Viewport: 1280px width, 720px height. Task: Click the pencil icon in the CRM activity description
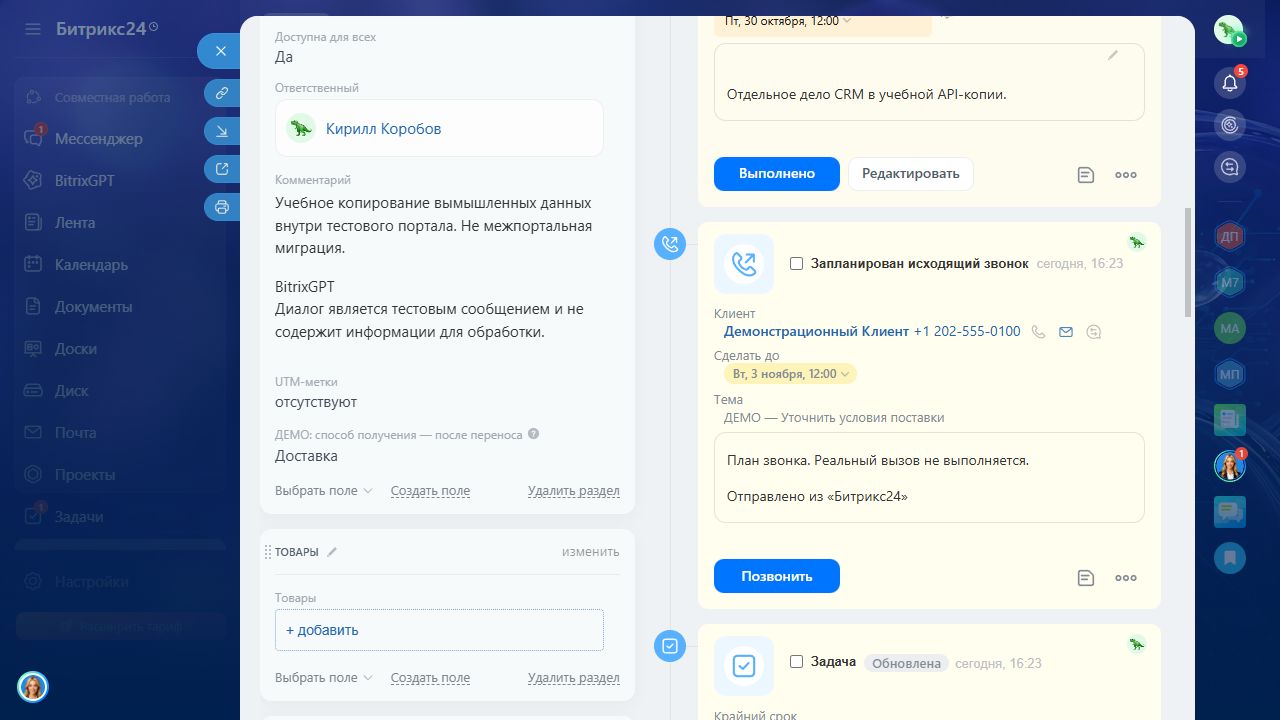(x=1113, y=56)
